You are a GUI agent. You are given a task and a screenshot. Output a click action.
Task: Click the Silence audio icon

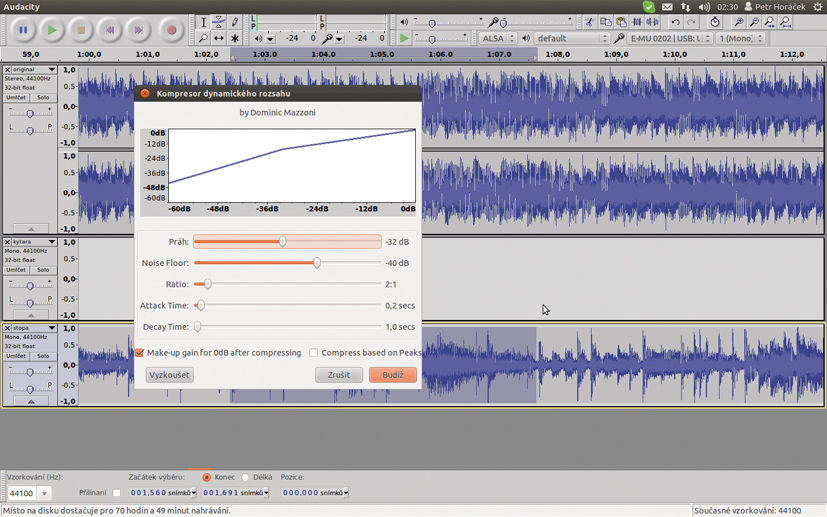(x=653, y=22)
